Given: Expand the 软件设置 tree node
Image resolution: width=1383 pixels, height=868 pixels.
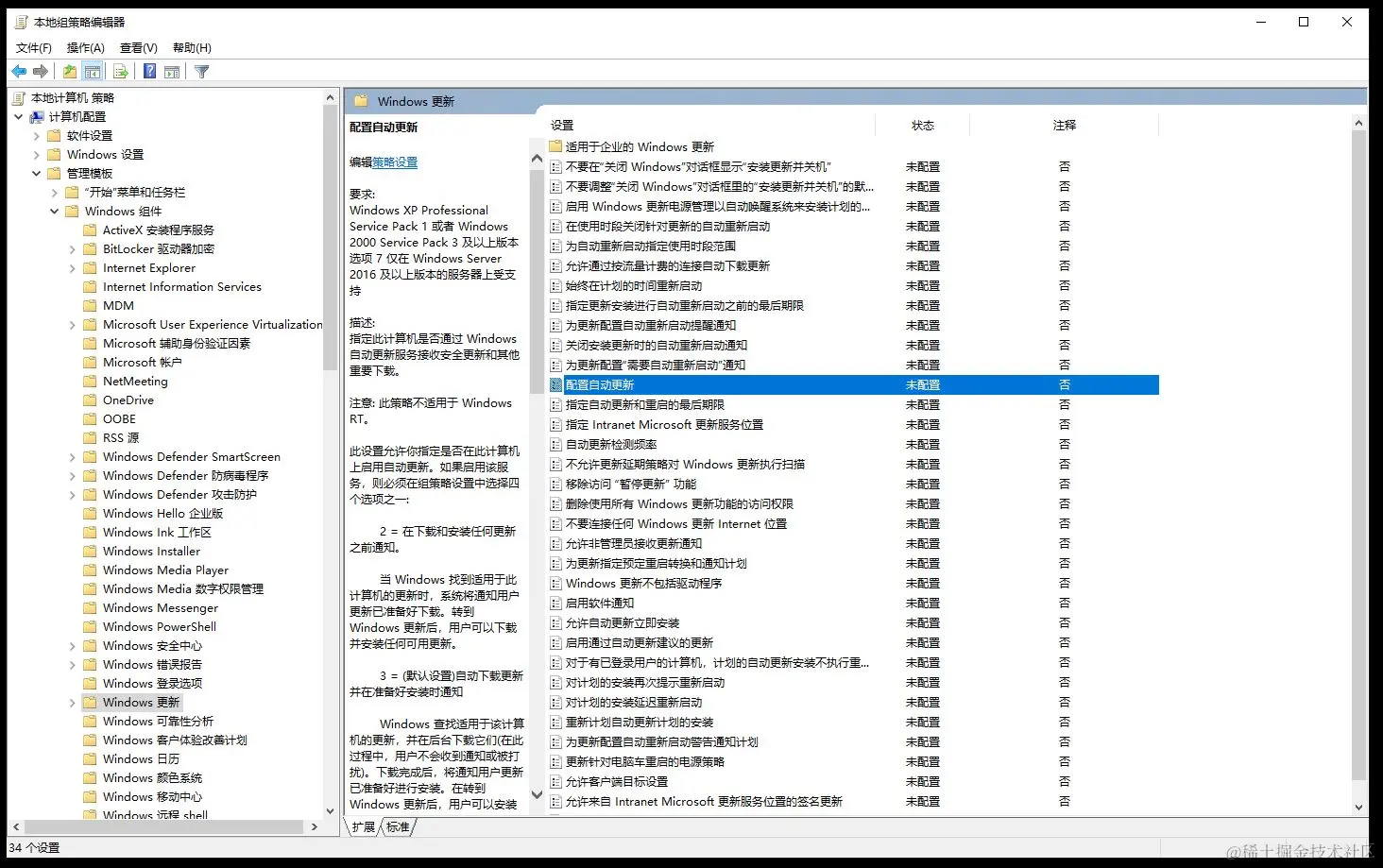Looking at the screenshot, I should pyautogui.click(x=37, y=136).
